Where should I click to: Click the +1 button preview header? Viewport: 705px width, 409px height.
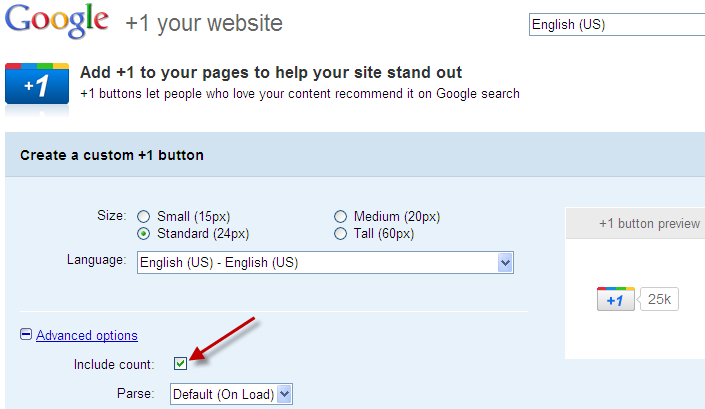(x=649, y=223)
